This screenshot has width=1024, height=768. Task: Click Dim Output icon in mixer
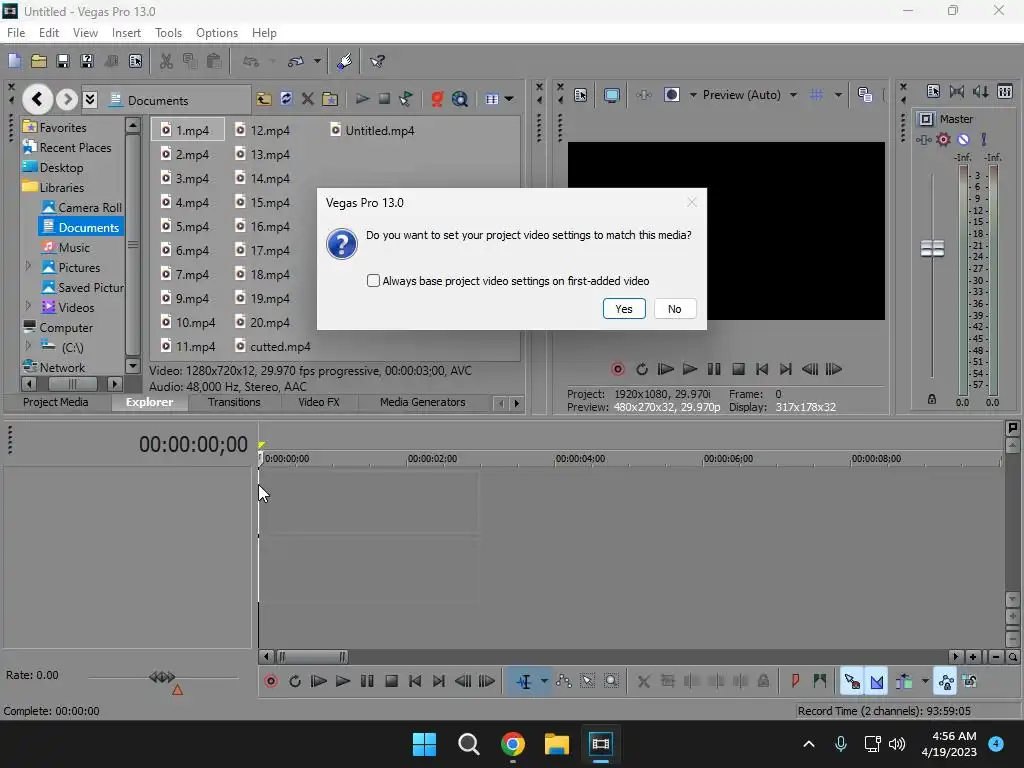pos(980,91)
